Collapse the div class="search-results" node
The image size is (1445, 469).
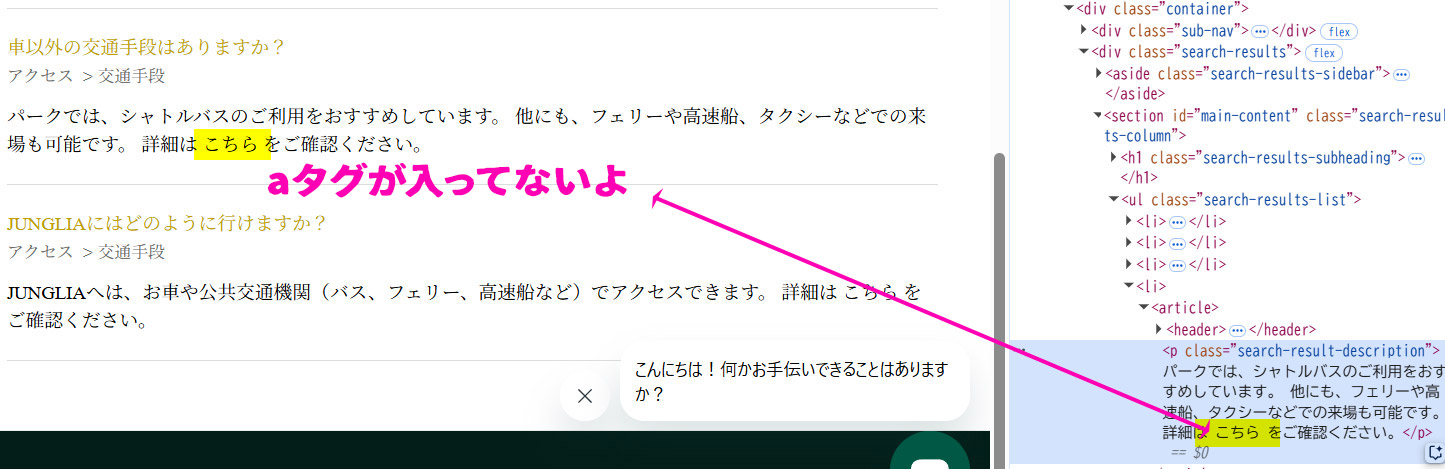click(1085, 52)
